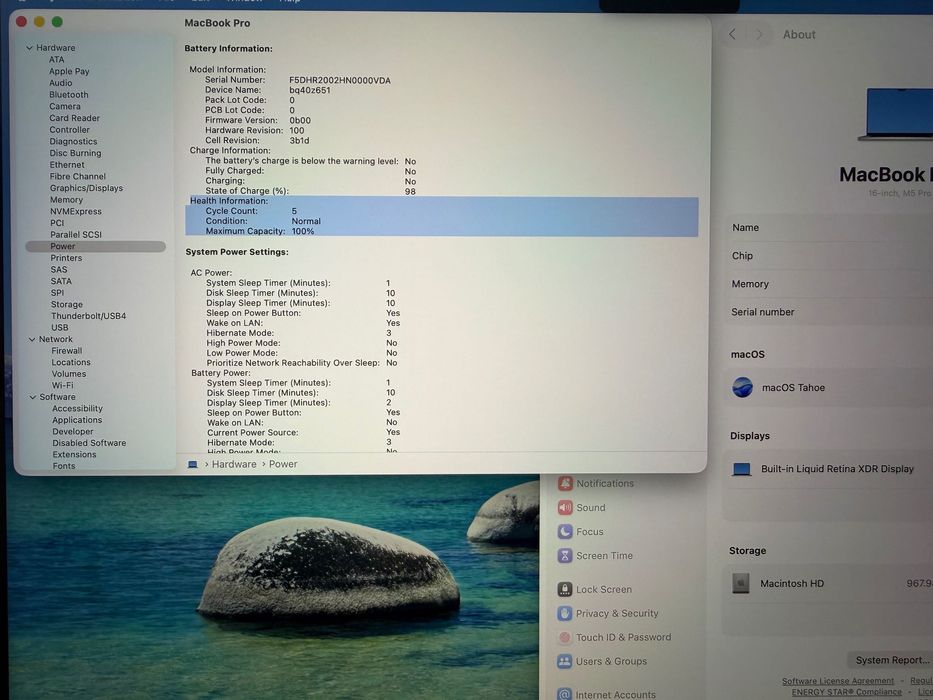Select the highlighted Power item
933x700 pixels.
pos(95,246)
